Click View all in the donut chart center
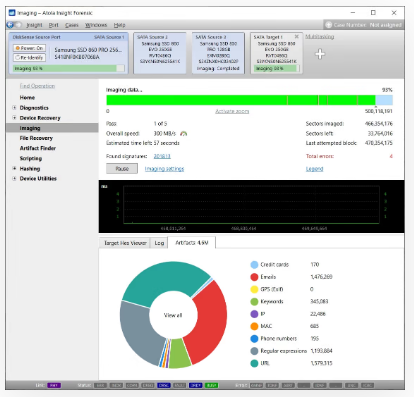The width and height of the screenshot is (414, 397). tap(173, 315)
